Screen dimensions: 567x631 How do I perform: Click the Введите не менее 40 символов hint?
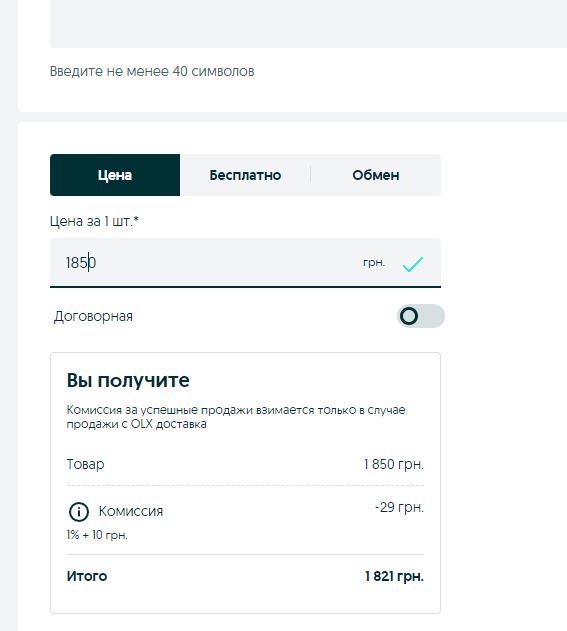152,72
